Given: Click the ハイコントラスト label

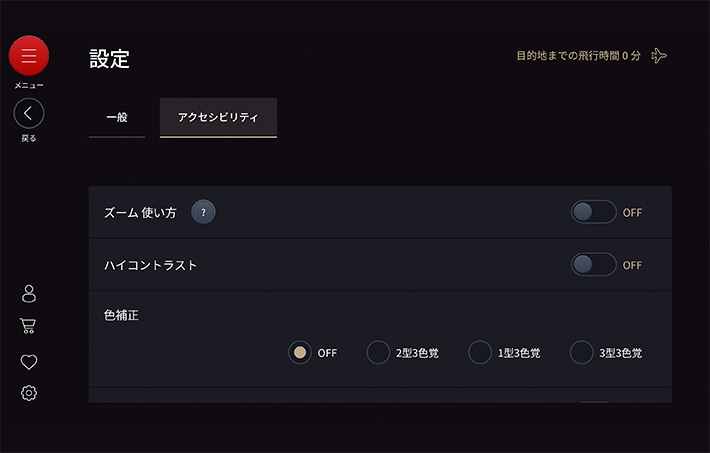Looking at the screenshot, I should coord(151,265).
